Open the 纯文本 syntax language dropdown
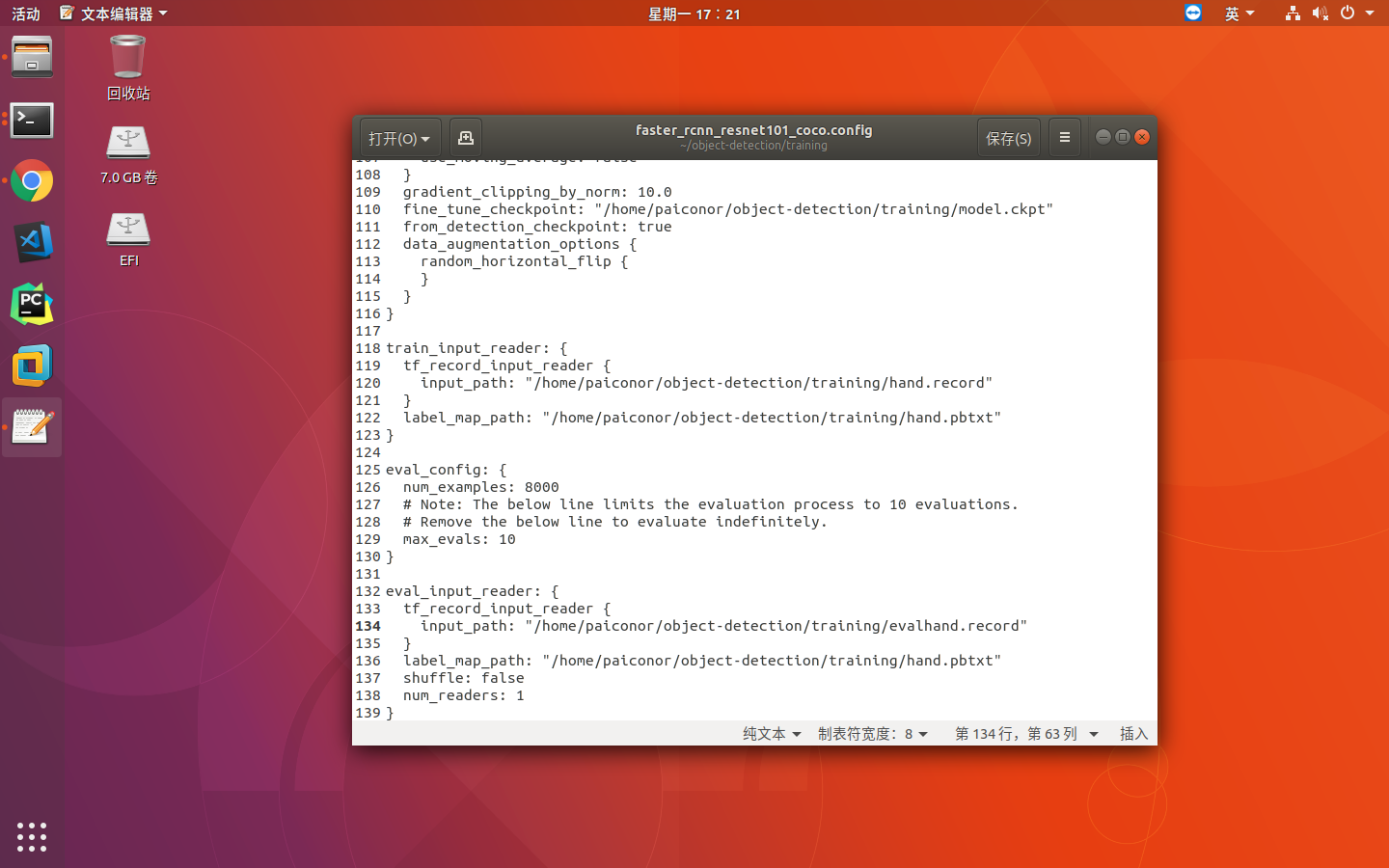1389x868 pixels. pyautogui.click(x=772, y=734)
